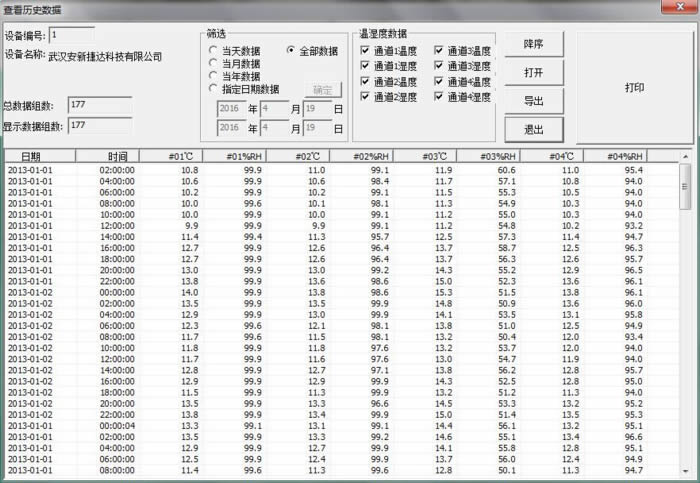Viewport: 700px width, 483px height.
Task: Select the 当年数据 radio button
Action: click(x=213, y=76)
